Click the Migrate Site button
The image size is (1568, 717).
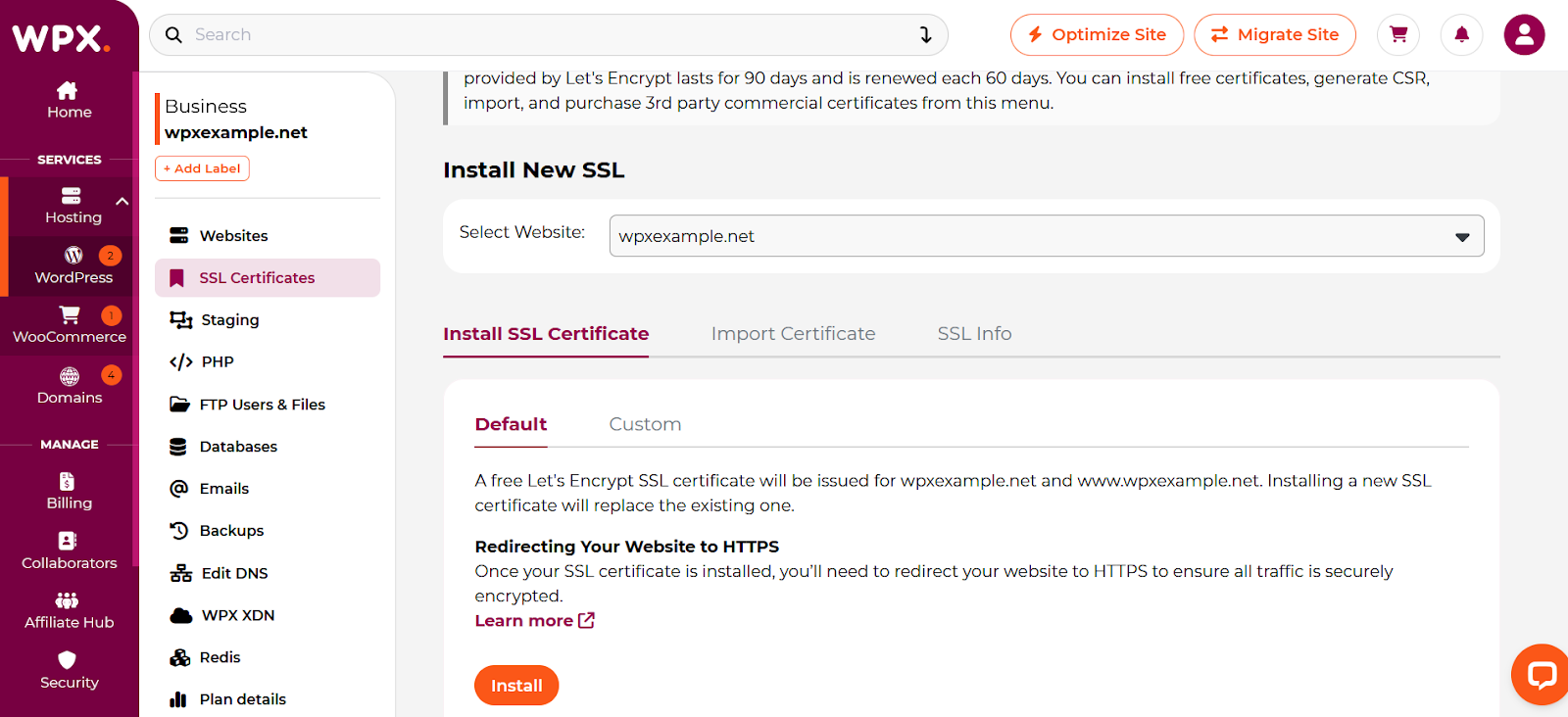click(1275, 35)
